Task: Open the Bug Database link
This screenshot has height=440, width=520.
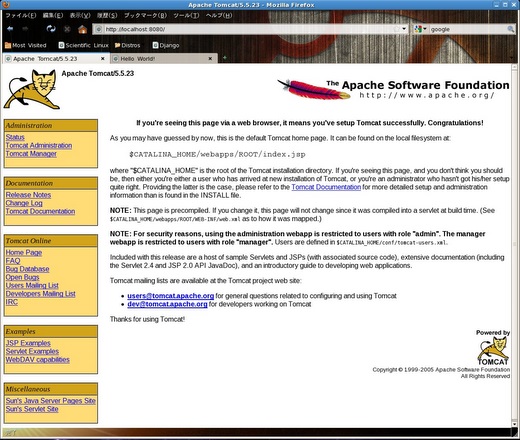Action: [27, 269]
